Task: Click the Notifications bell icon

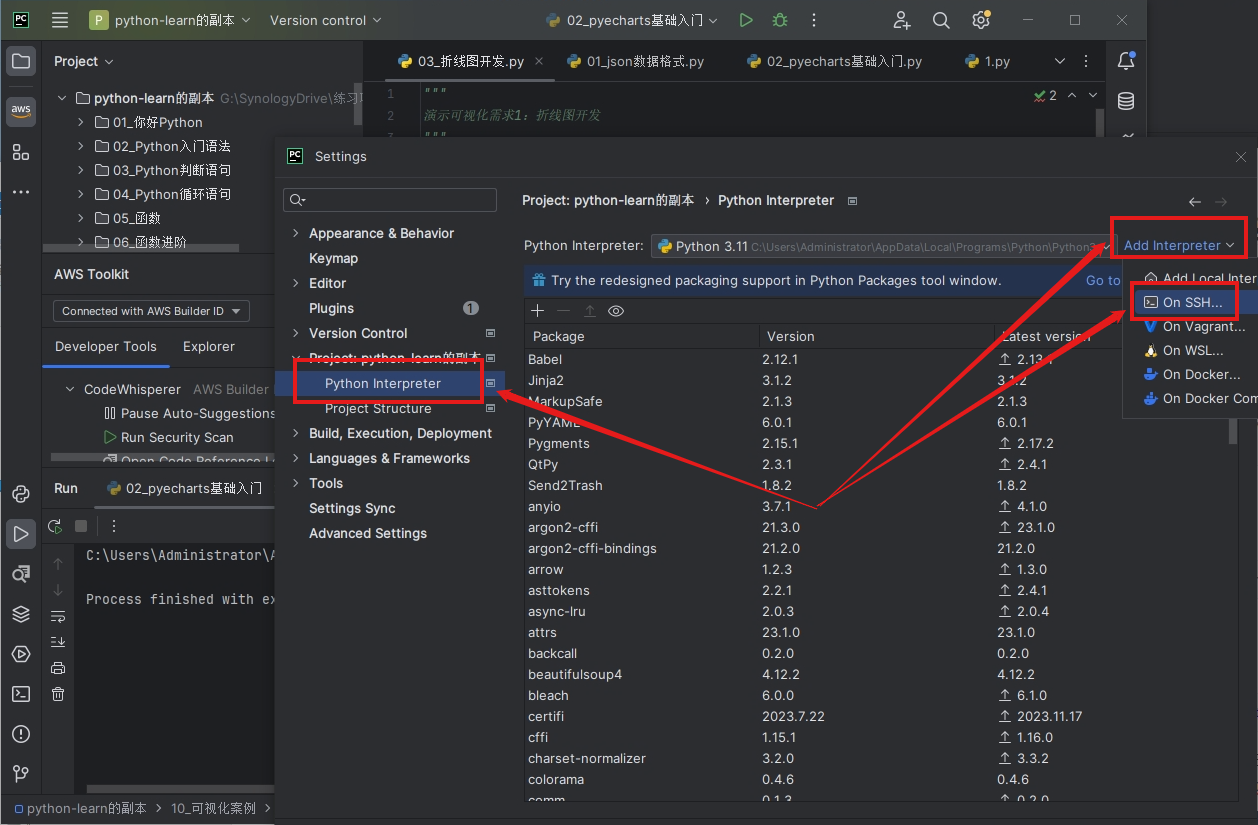Action: 1126,61
